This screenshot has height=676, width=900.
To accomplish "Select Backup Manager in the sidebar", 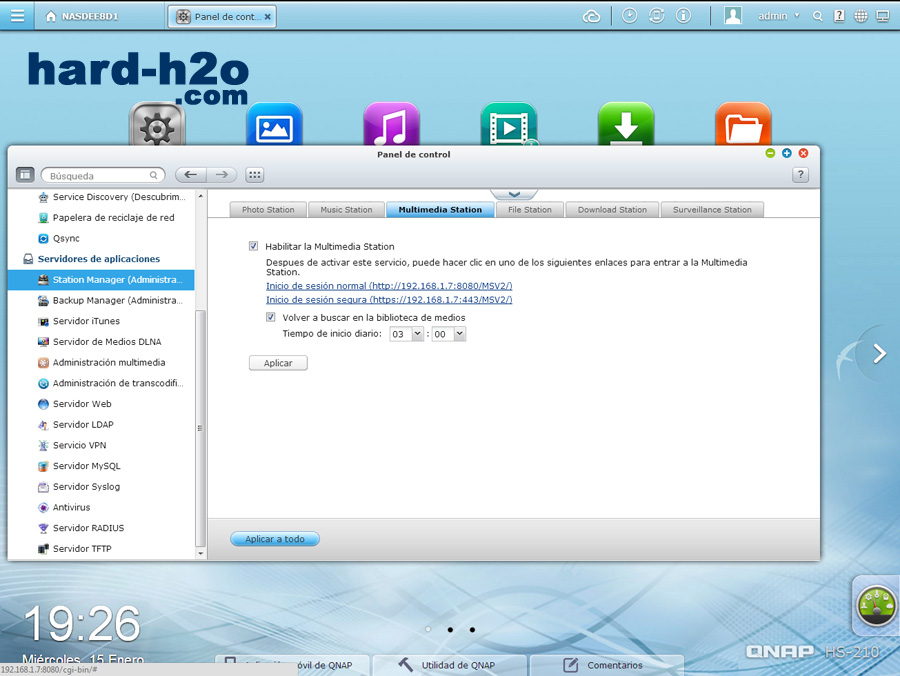I will 101,300.
